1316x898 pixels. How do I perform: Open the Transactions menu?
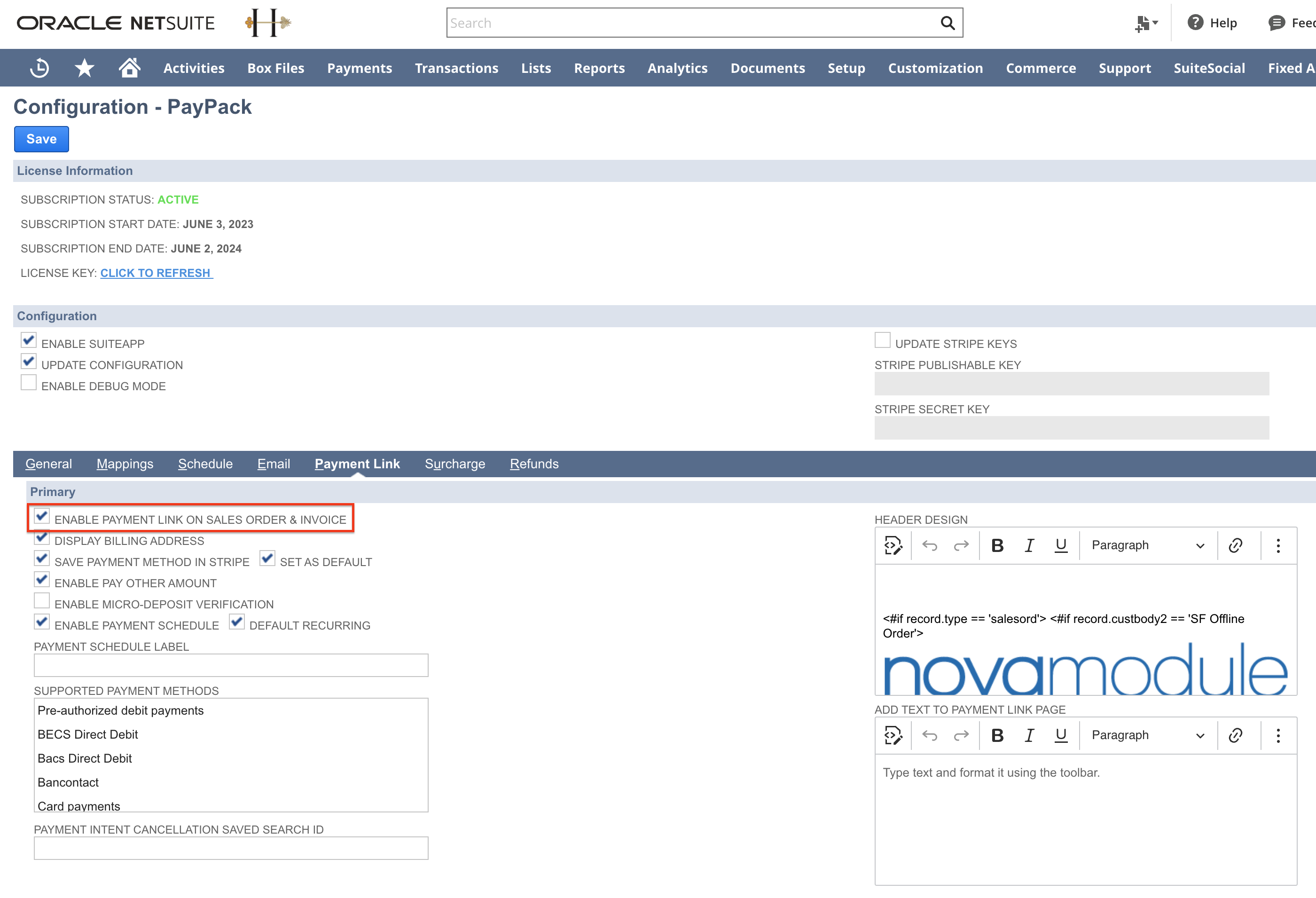pyautogui.click(x=456, y=69)
